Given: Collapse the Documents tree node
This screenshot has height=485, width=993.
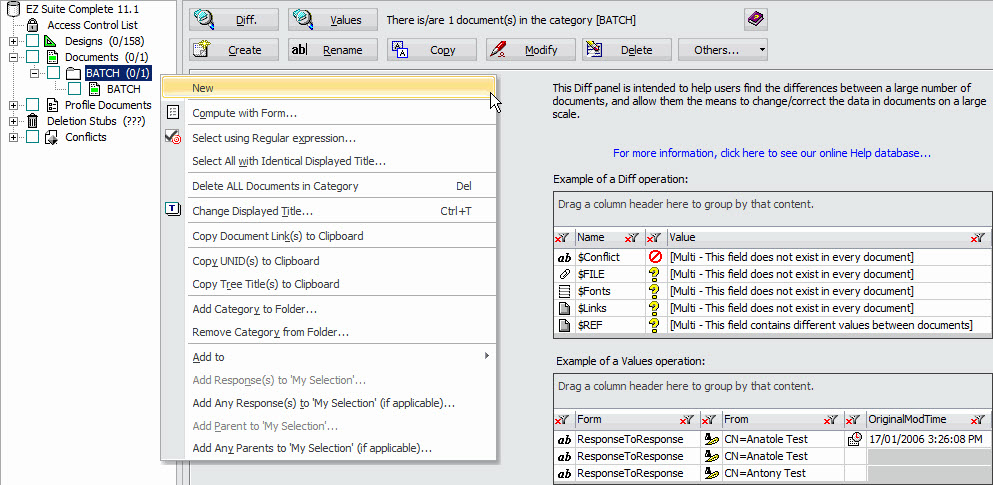Looking at the screenshot, I should pos(13,57).
